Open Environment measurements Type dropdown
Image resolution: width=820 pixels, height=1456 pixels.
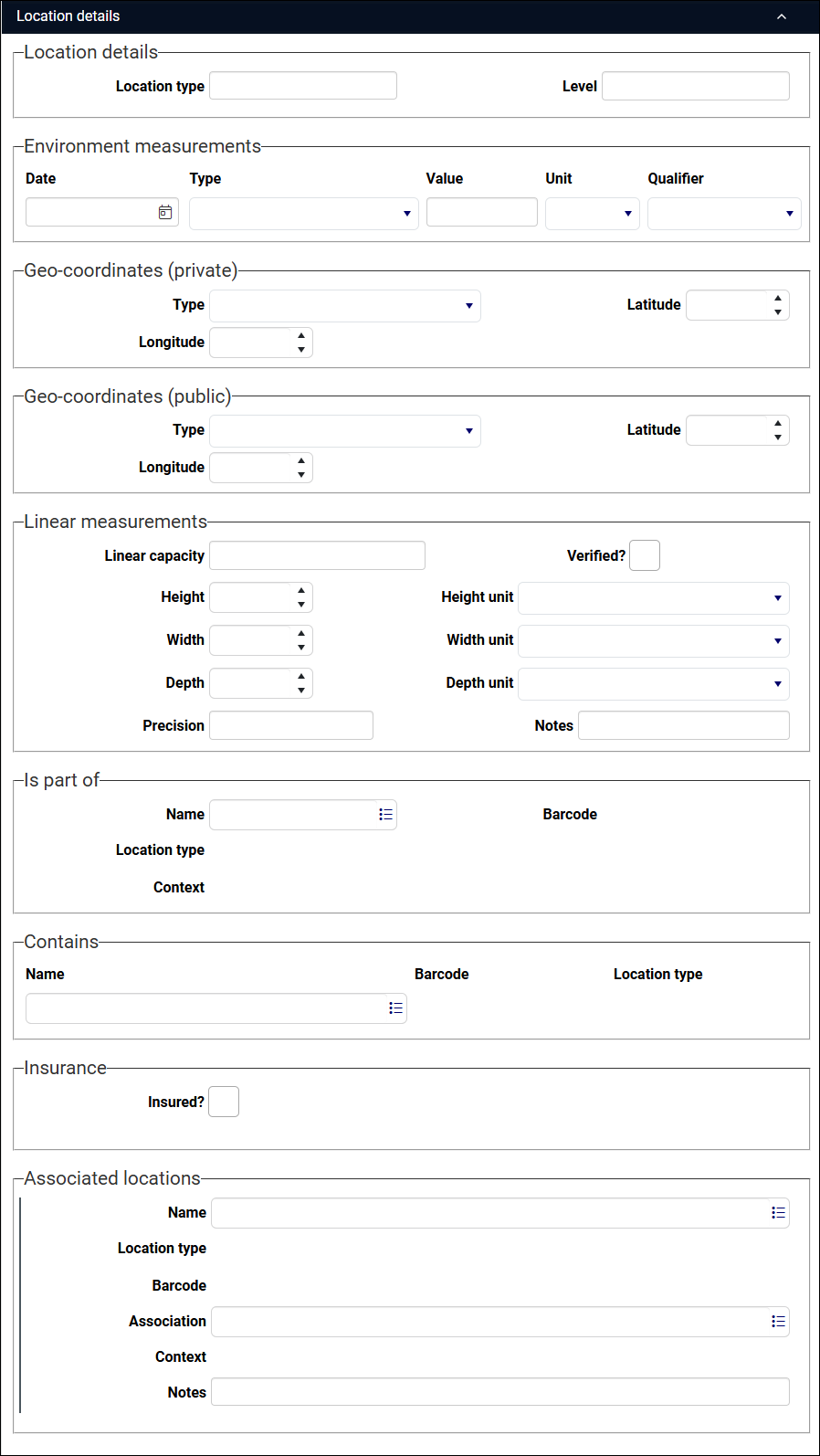point(304,214)
